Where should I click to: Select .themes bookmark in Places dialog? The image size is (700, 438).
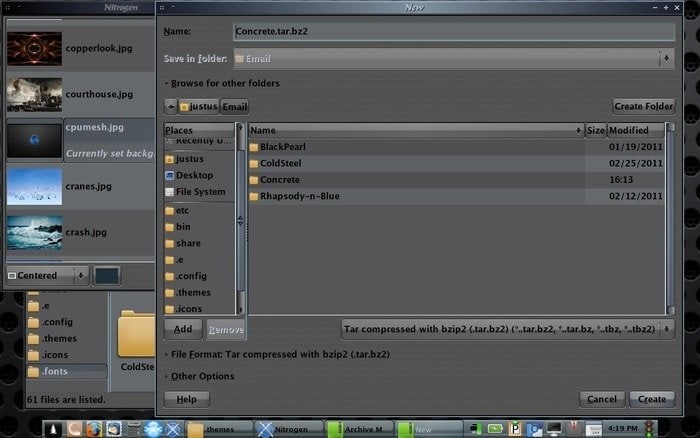[199, 293]
